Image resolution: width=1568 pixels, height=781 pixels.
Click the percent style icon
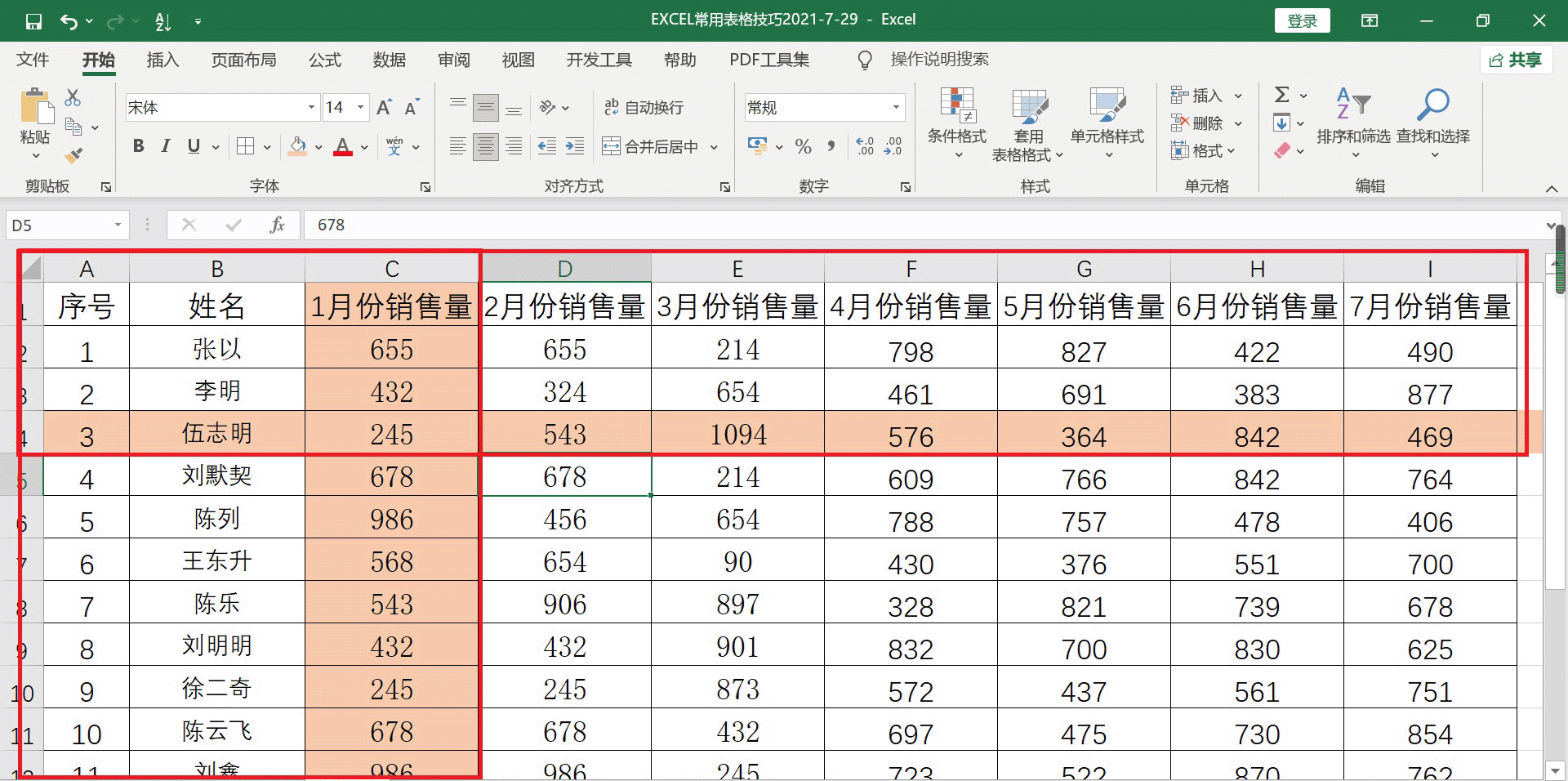(x=803, y=146)
